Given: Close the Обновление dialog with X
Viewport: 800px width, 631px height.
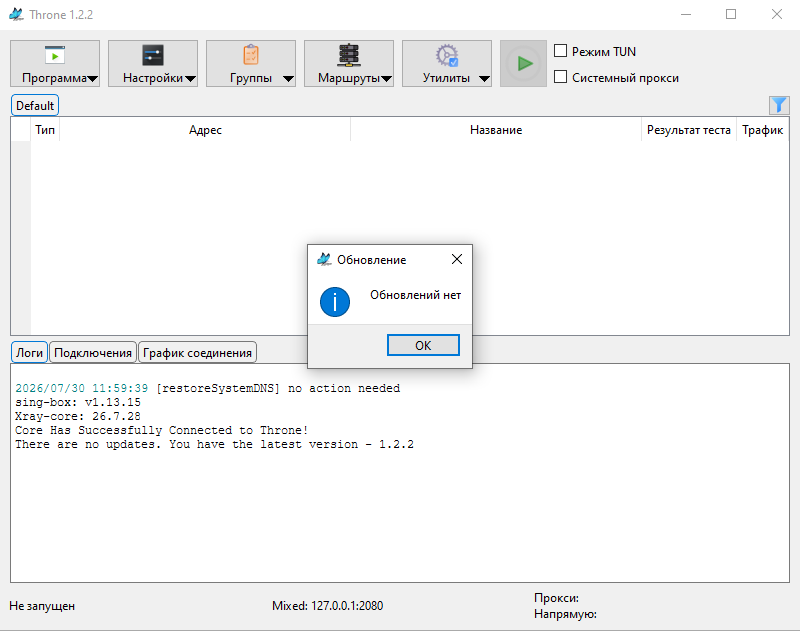Looking at the screenshot, I should [457, 259].
